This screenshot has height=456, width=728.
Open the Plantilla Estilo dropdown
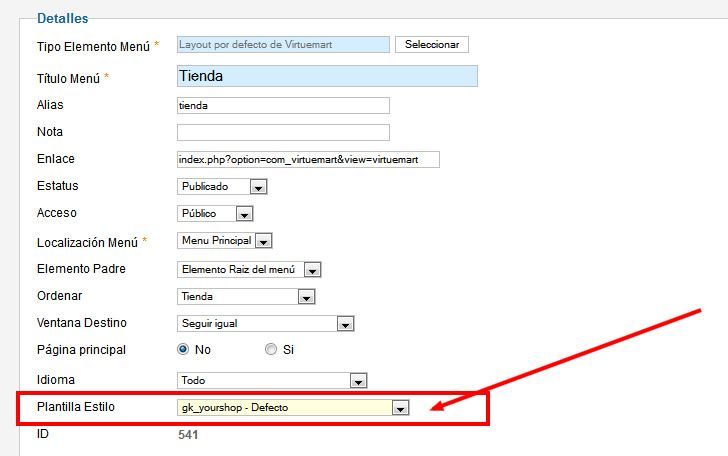pyautogui.click(x=293, y=407)
